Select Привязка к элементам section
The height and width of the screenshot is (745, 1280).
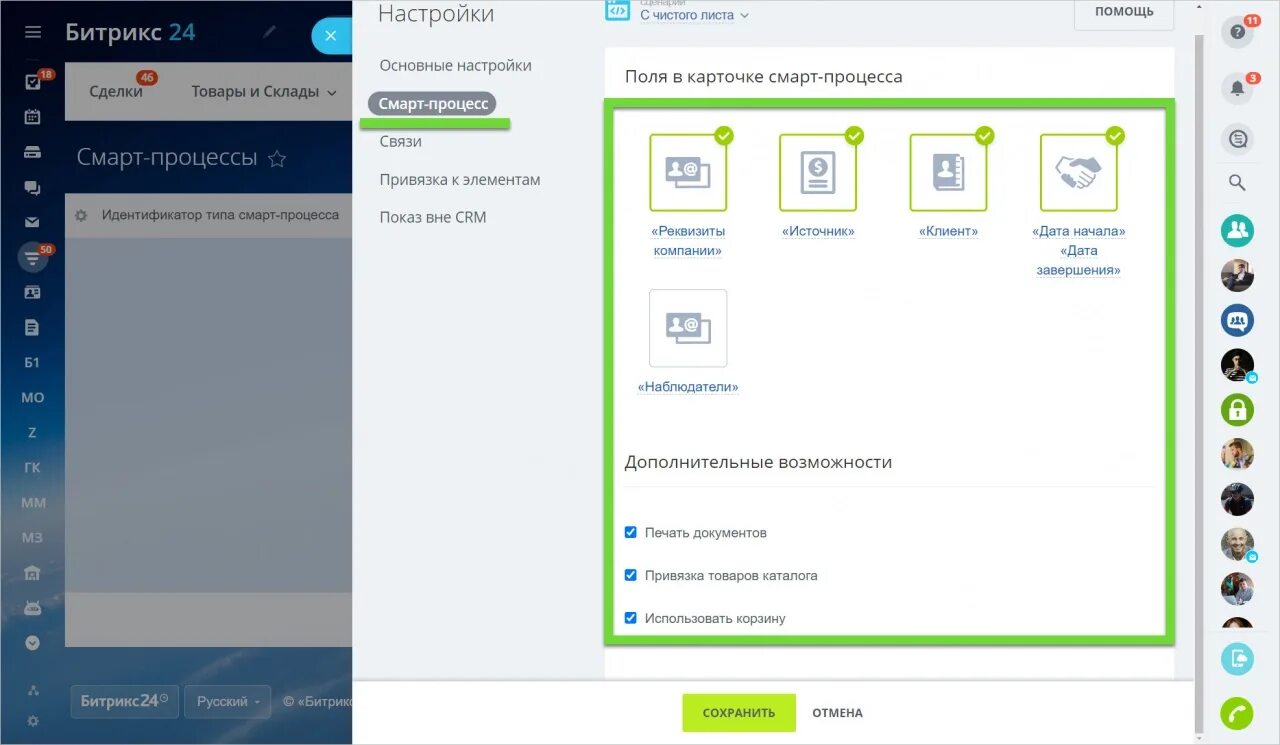click(x=460, y=180)
